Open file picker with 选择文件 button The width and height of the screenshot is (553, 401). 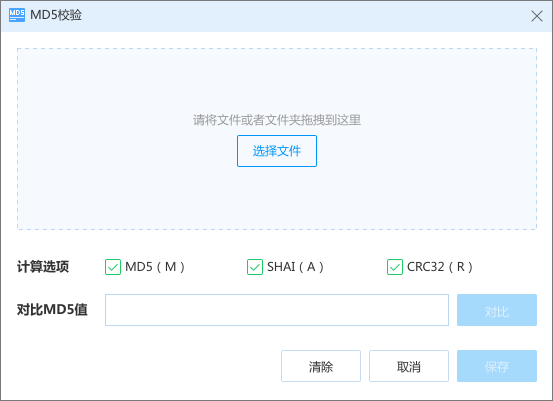coord(277,151)
